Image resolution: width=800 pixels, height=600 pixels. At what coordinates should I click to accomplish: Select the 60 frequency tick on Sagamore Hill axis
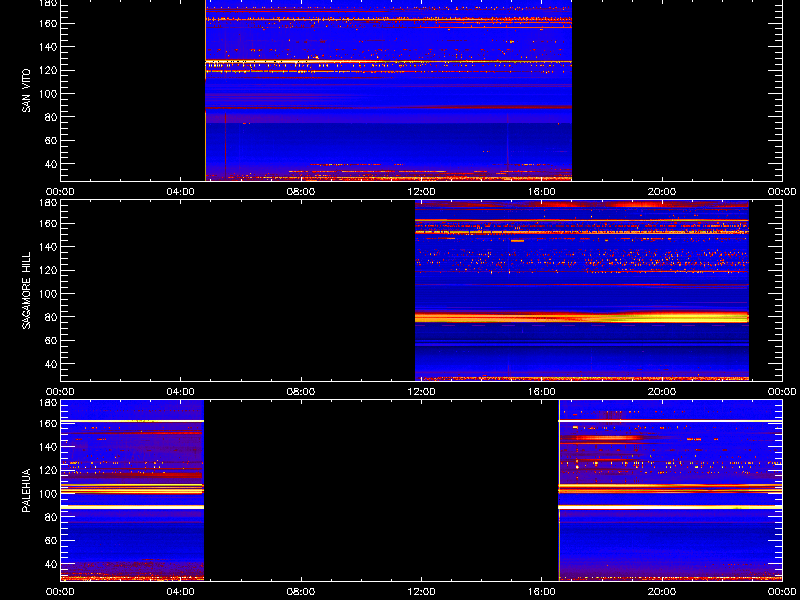pyautogui.click(x=50, y=341)
